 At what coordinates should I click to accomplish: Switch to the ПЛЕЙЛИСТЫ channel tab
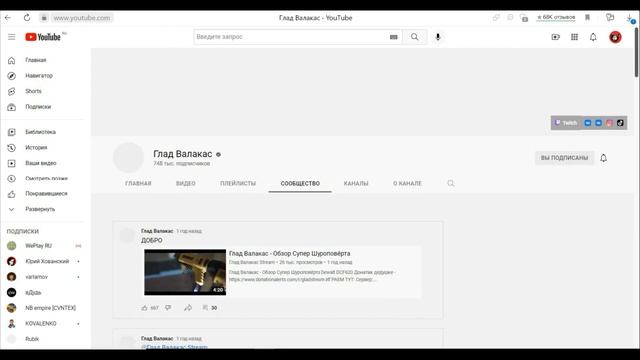[x=238, y=183]
